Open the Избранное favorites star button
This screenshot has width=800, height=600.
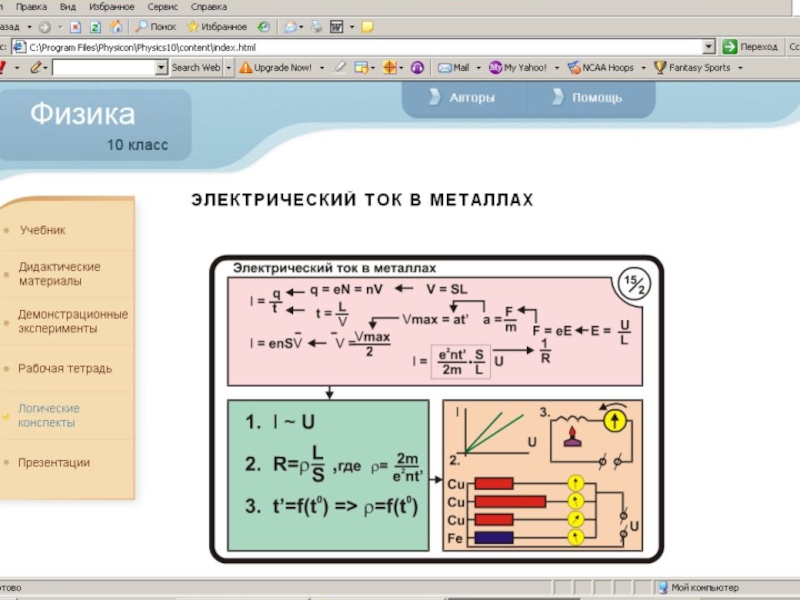[217, 27]
